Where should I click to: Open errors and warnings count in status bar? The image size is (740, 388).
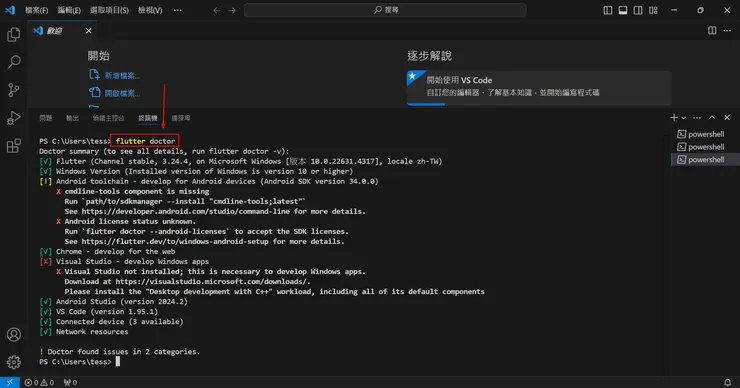[x=39, y=382]
